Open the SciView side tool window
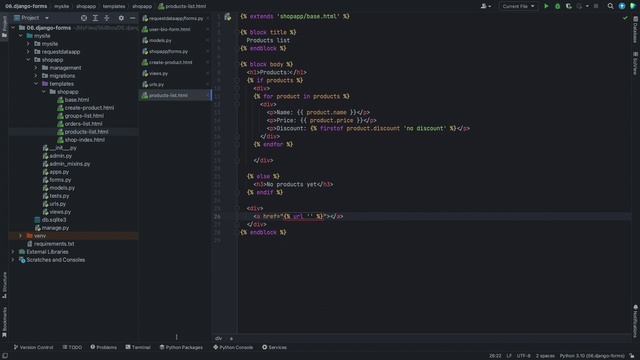 point(636,63)
